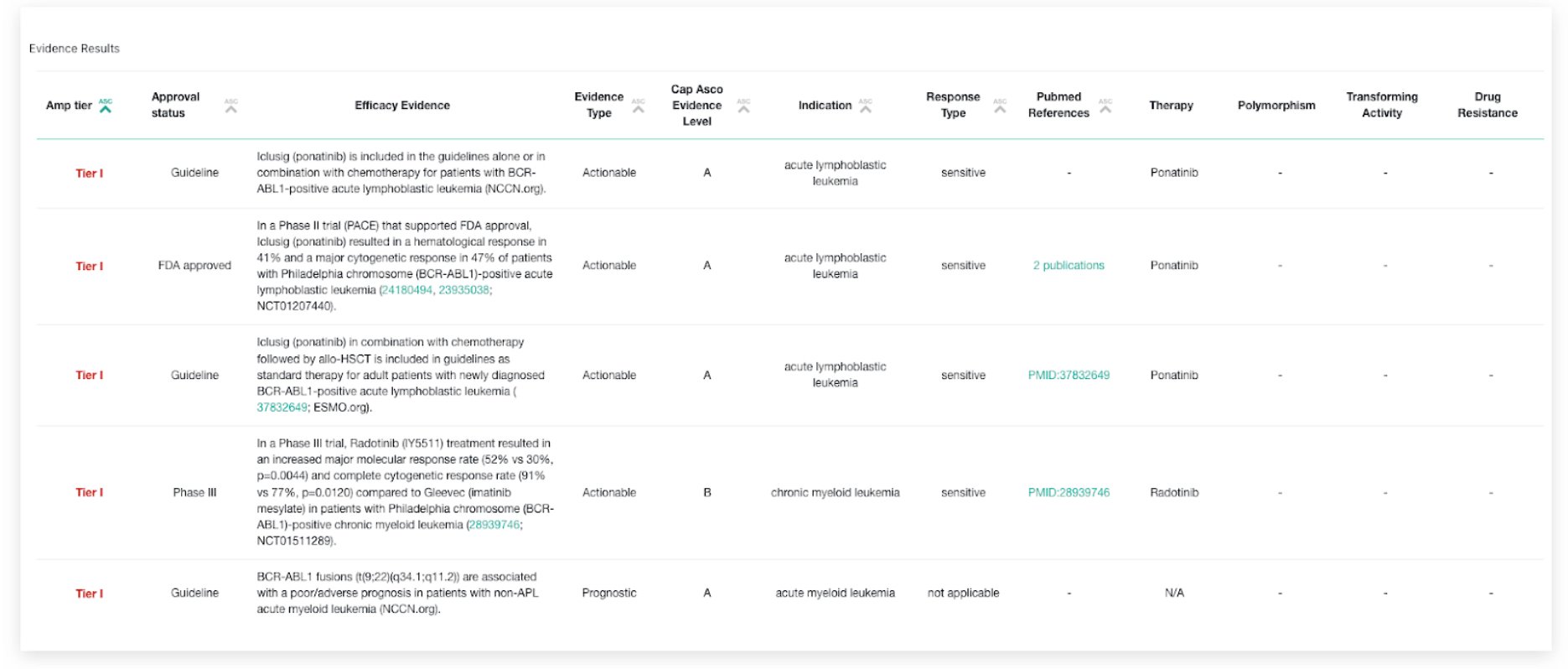1568x669 pixels.
Task: Click the Response Type sort arrow
Action: (x=1000, y=106)
